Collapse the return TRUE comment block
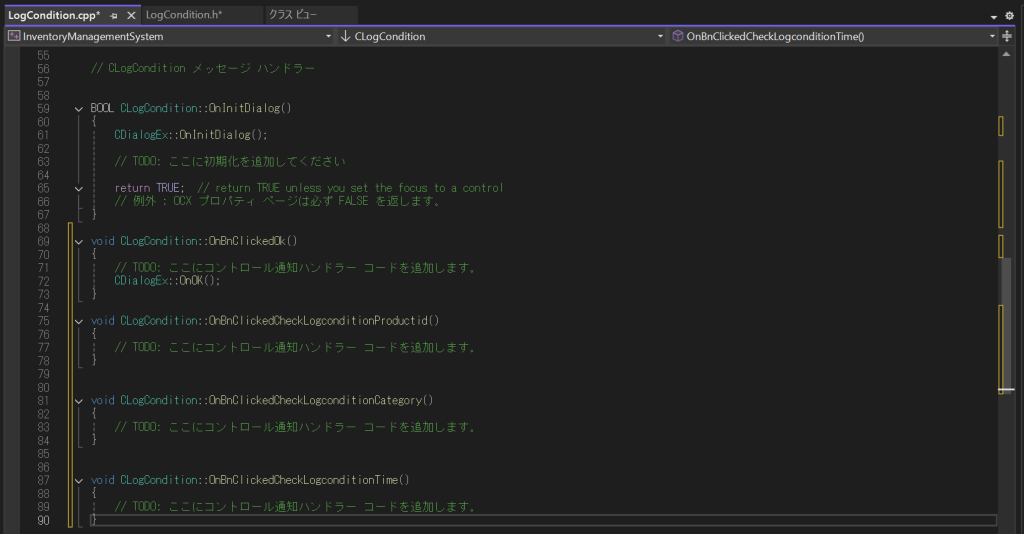 click(79, 188)
